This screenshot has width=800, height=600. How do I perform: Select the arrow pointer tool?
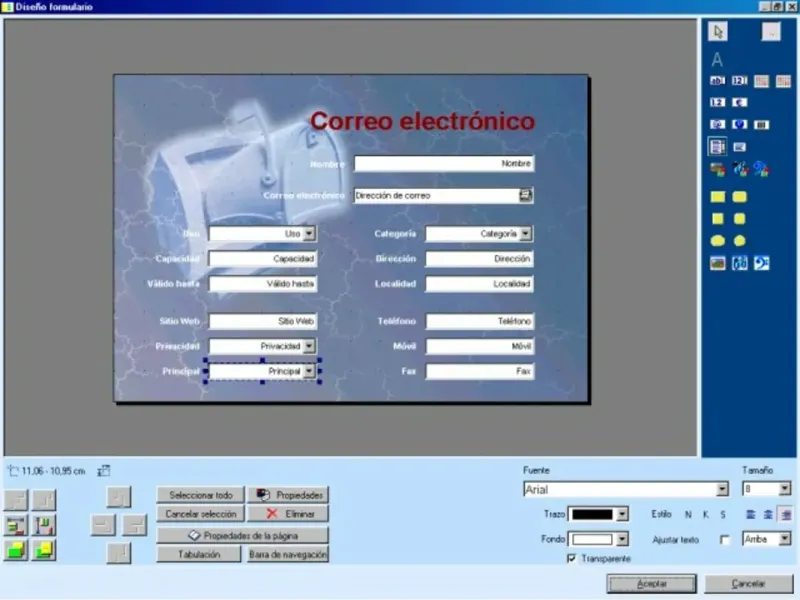(718, 32)
